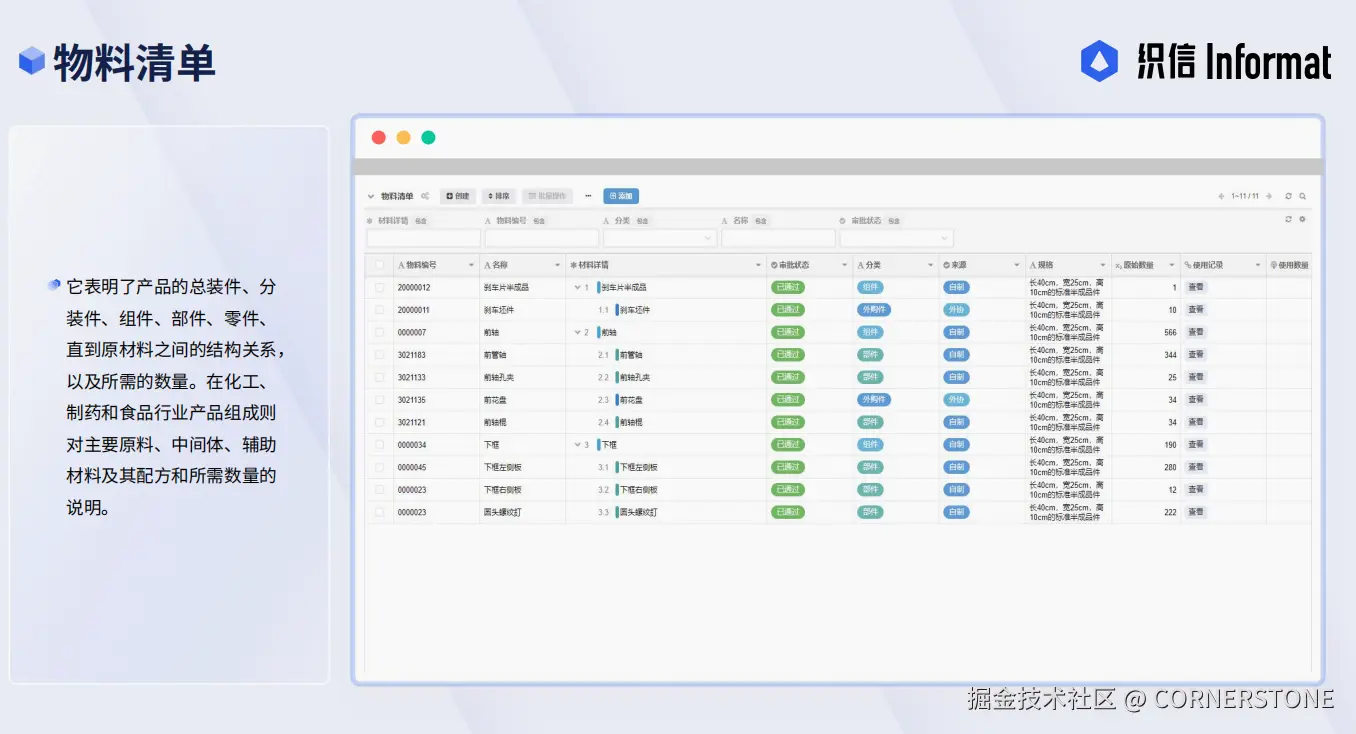Screen dimensions: 1356x734
Task: Click the filter row reset icon
Action: (x=1288, y=219)
